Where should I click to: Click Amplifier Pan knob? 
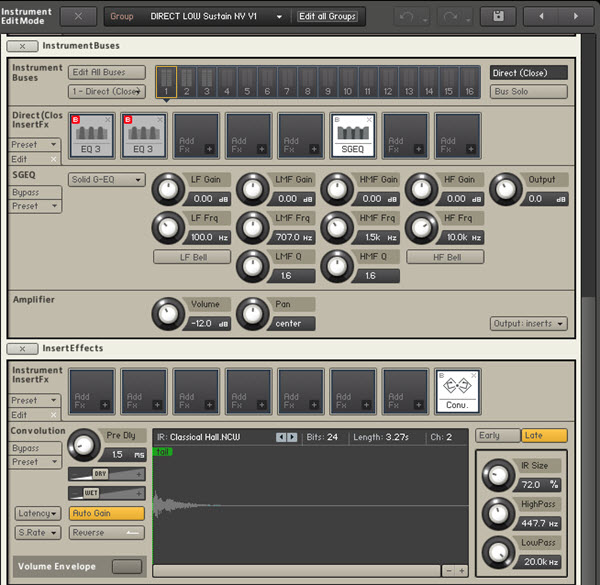coord(253,314)
